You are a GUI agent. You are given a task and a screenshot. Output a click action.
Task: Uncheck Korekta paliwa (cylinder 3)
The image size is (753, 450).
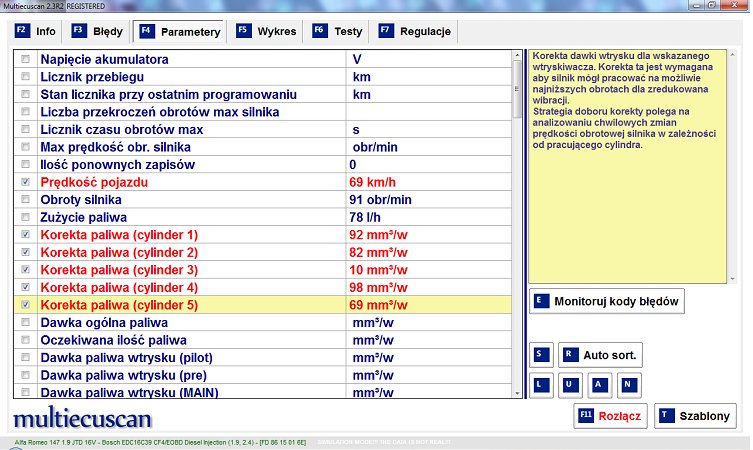click(26, 270)
